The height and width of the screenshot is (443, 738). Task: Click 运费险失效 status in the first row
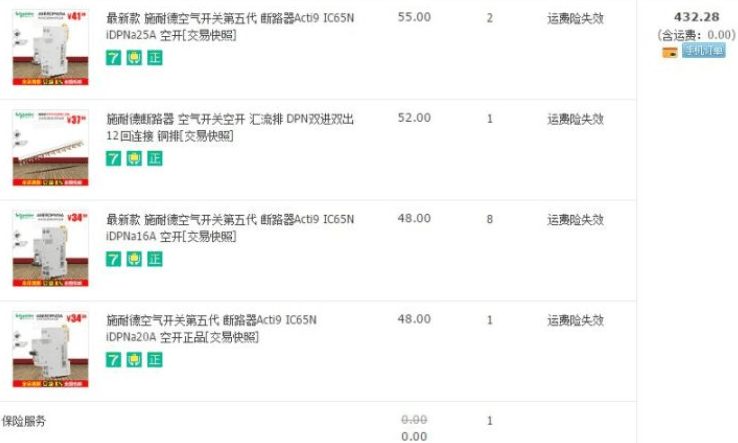click(575, 18)
